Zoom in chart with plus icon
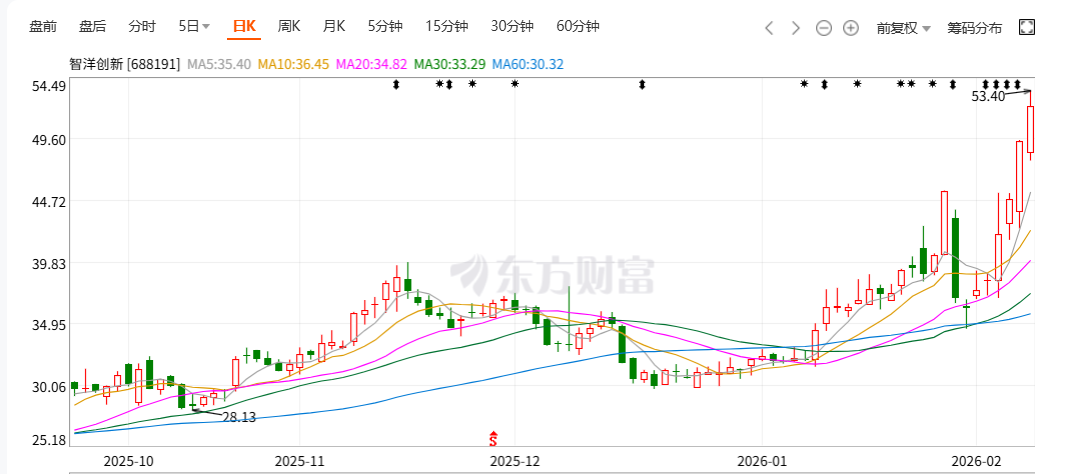This screenshot has height=474, width=1072. [x=851, y=28]
